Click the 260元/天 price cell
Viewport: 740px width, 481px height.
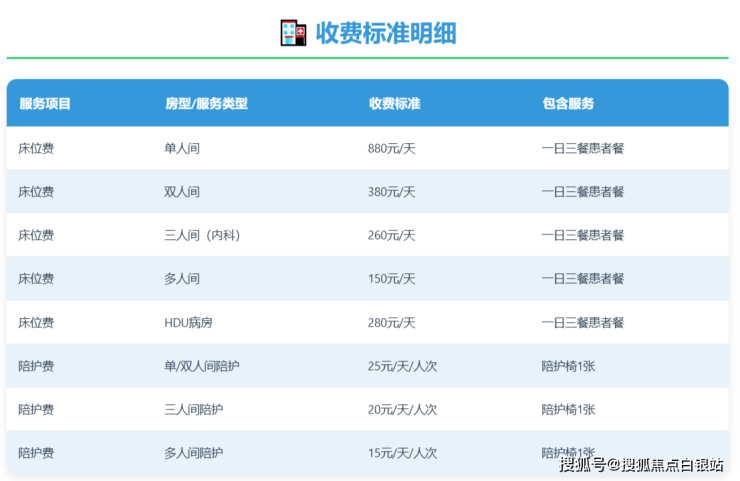(392, 235)
